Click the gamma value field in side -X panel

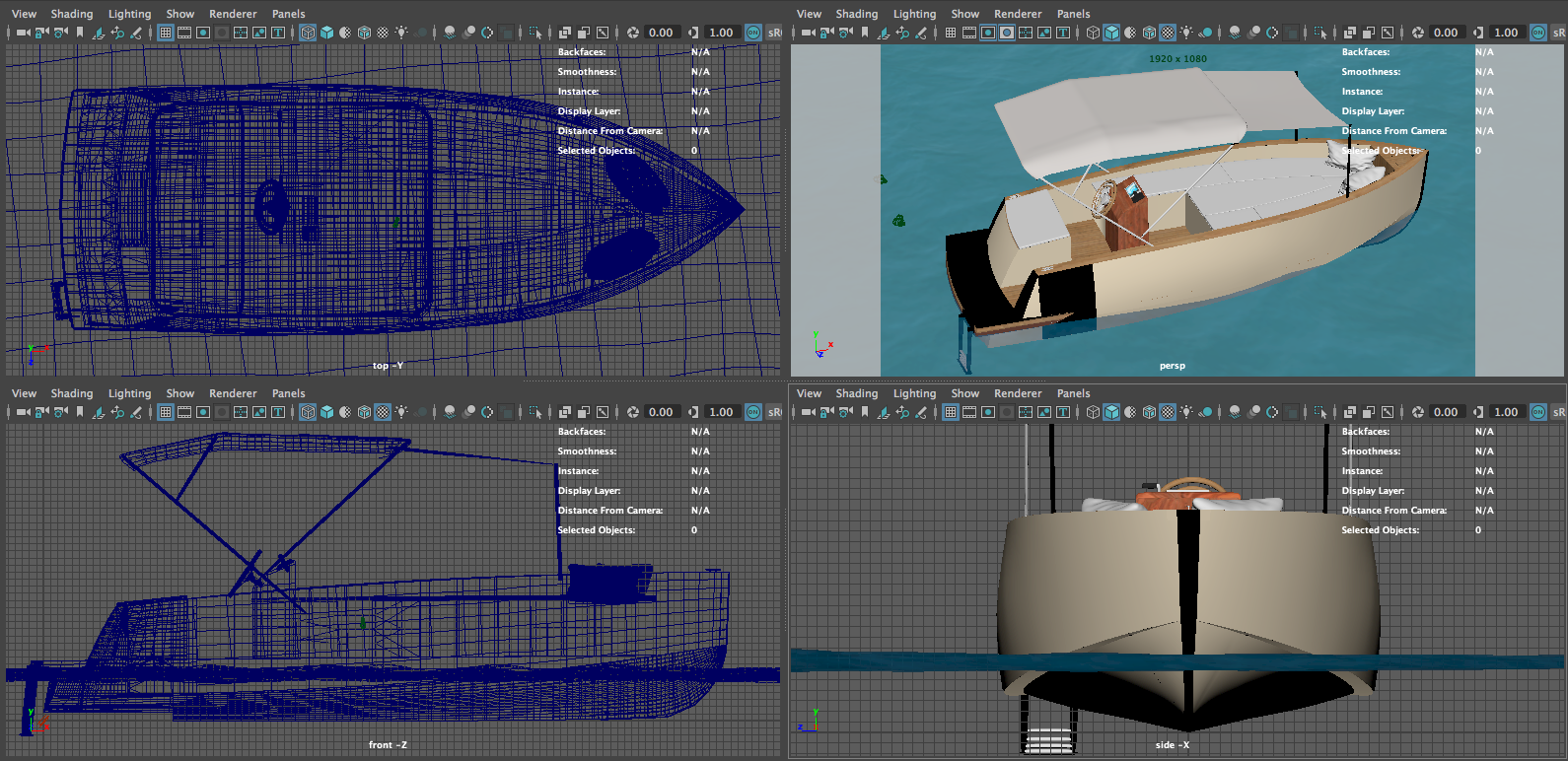(x=1506, y=412)
